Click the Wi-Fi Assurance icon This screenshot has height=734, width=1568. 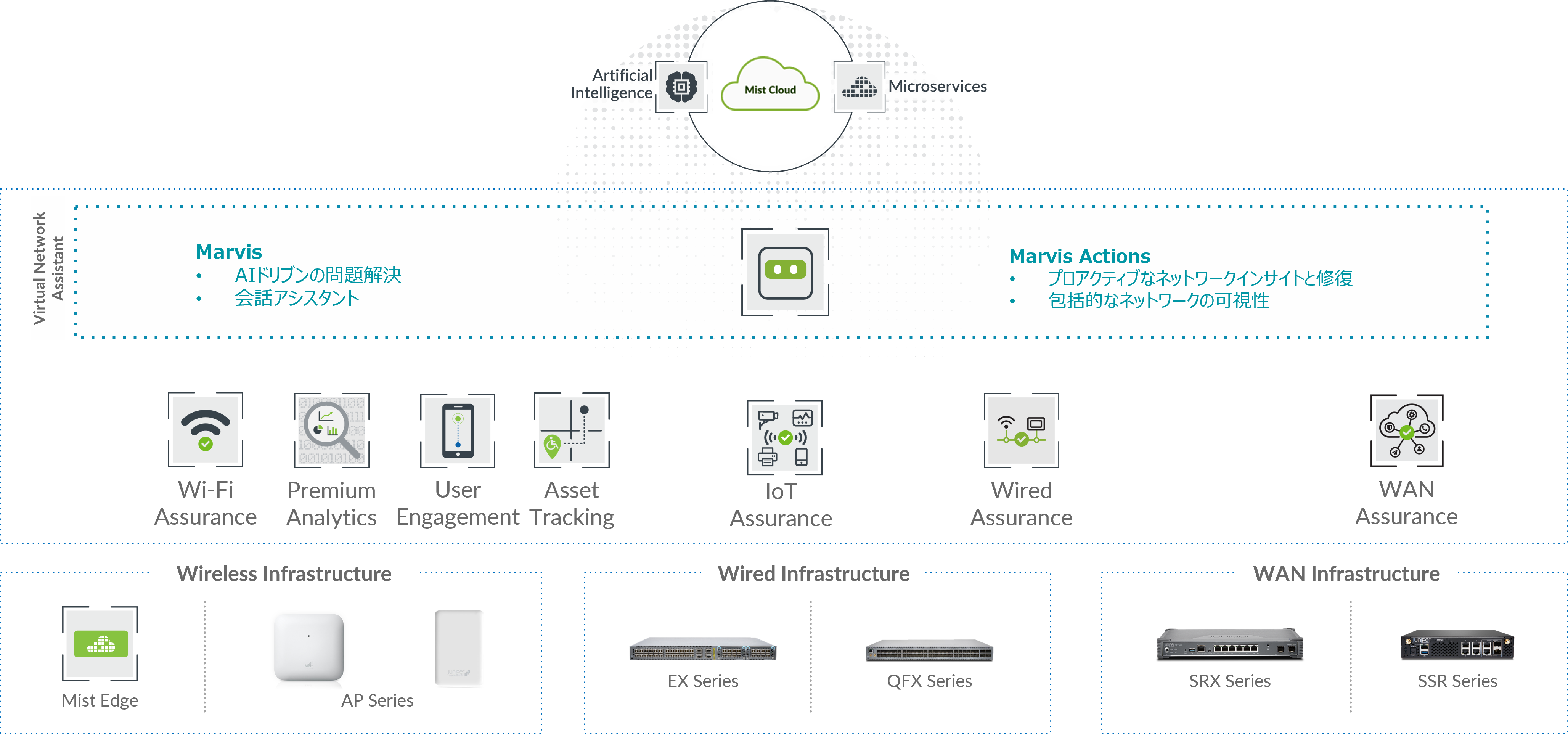click(206, 430)
